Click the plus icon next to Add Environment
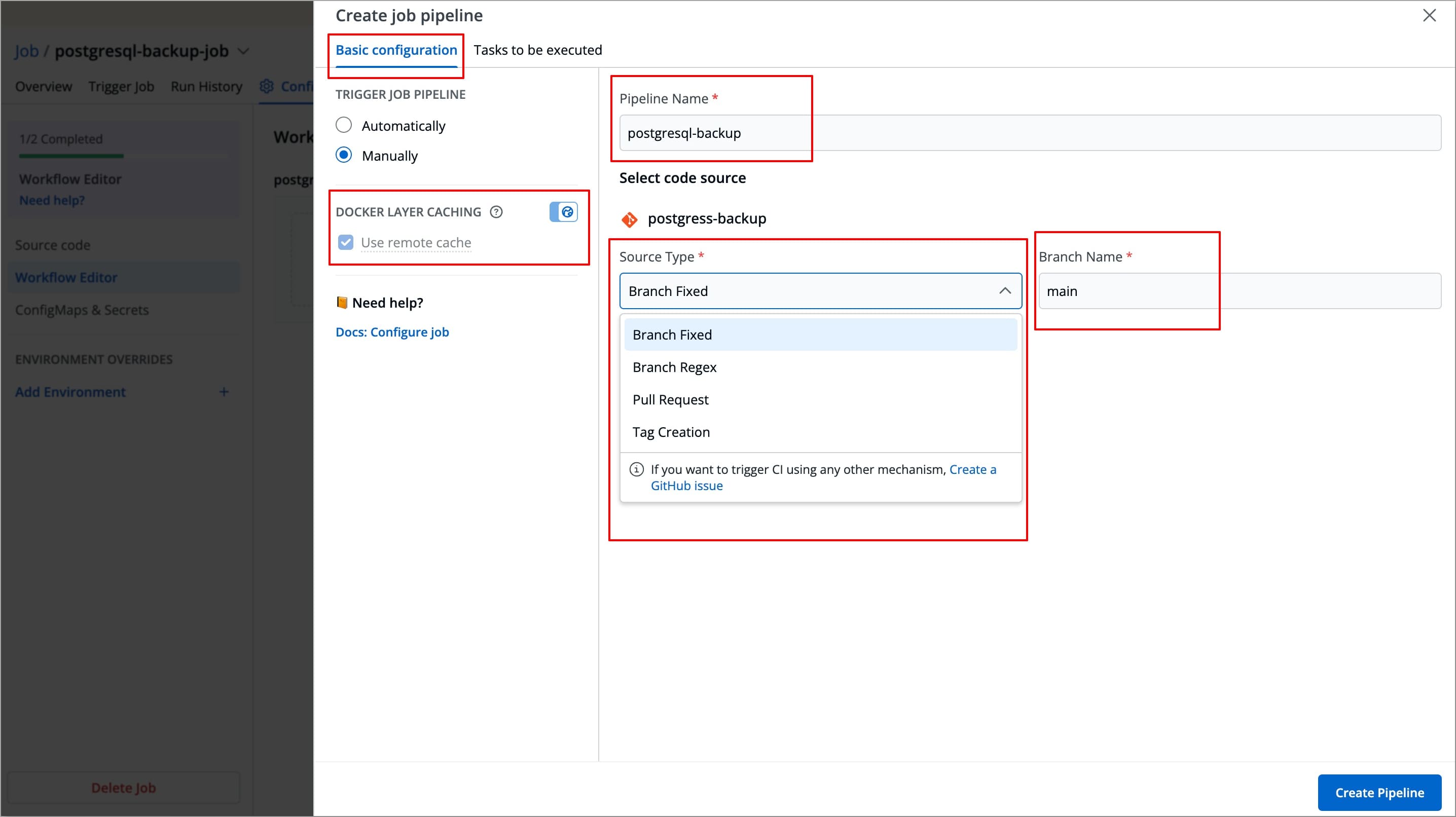Image resolution: width=1456 pixels, height=817 pixels. tap(224, 391)
